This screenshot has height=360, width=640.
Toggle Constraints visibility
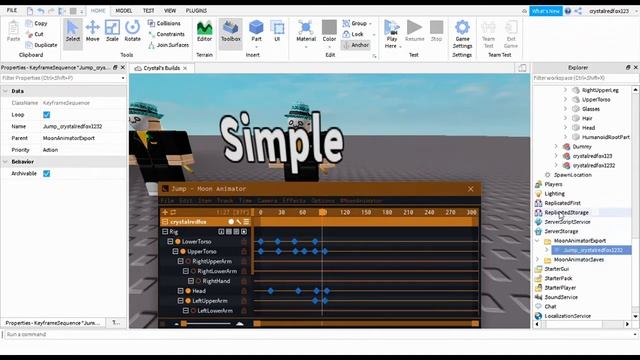pos(166,34)
